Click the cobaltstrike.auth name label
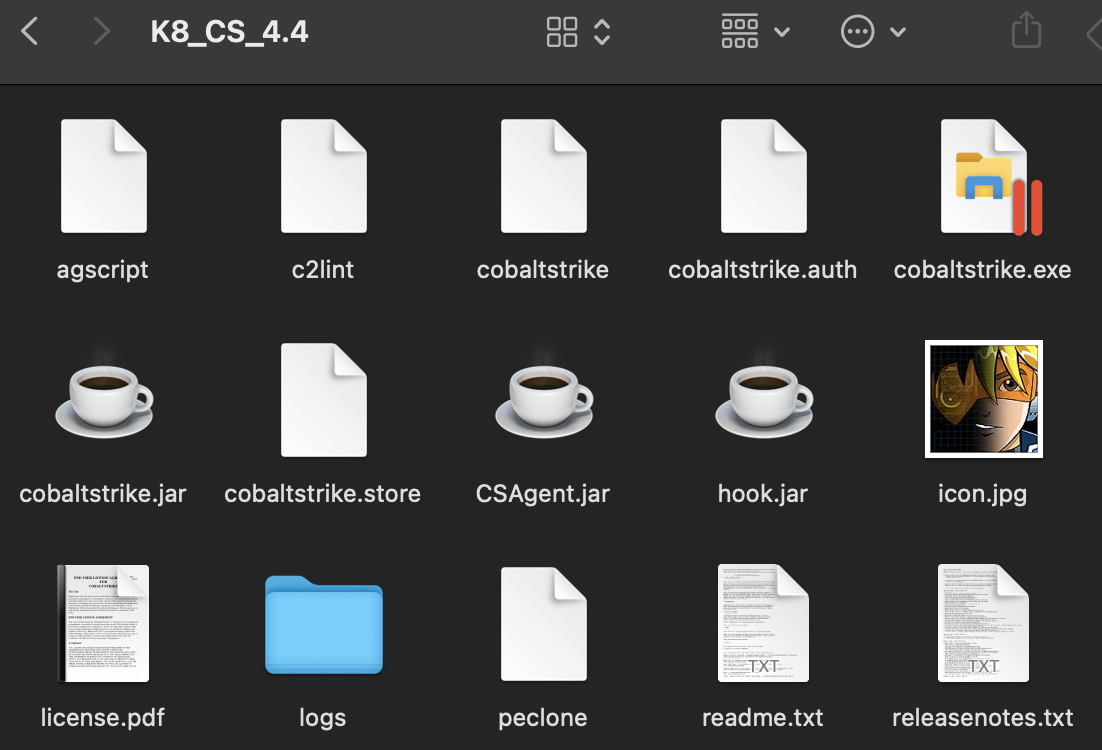The height and width of the screenshot is (750, 1102). coord(763,270)
